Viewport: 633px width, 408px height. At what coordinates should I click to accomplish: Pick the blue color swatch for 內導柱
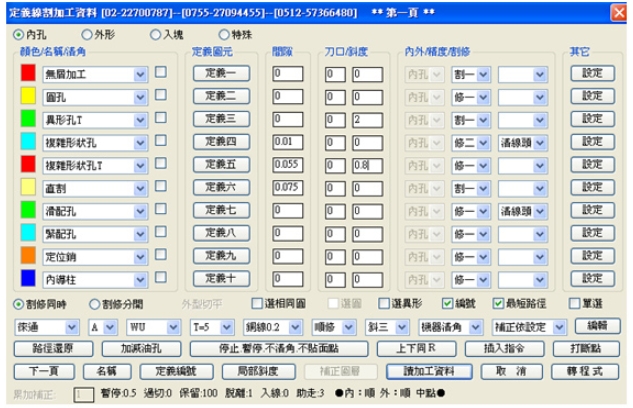(28, 278)
